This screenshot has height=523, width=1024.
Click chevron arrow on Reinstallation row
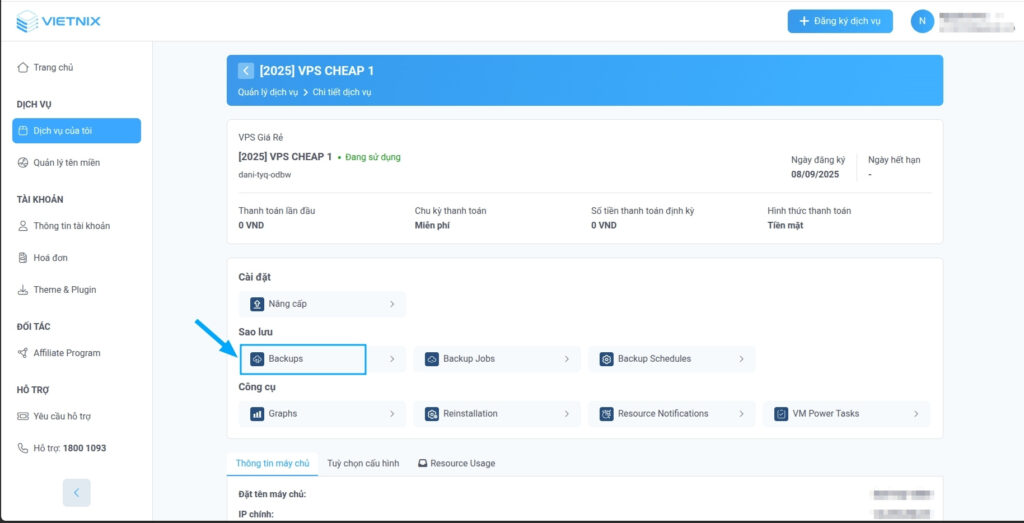(x=567, y=414)
